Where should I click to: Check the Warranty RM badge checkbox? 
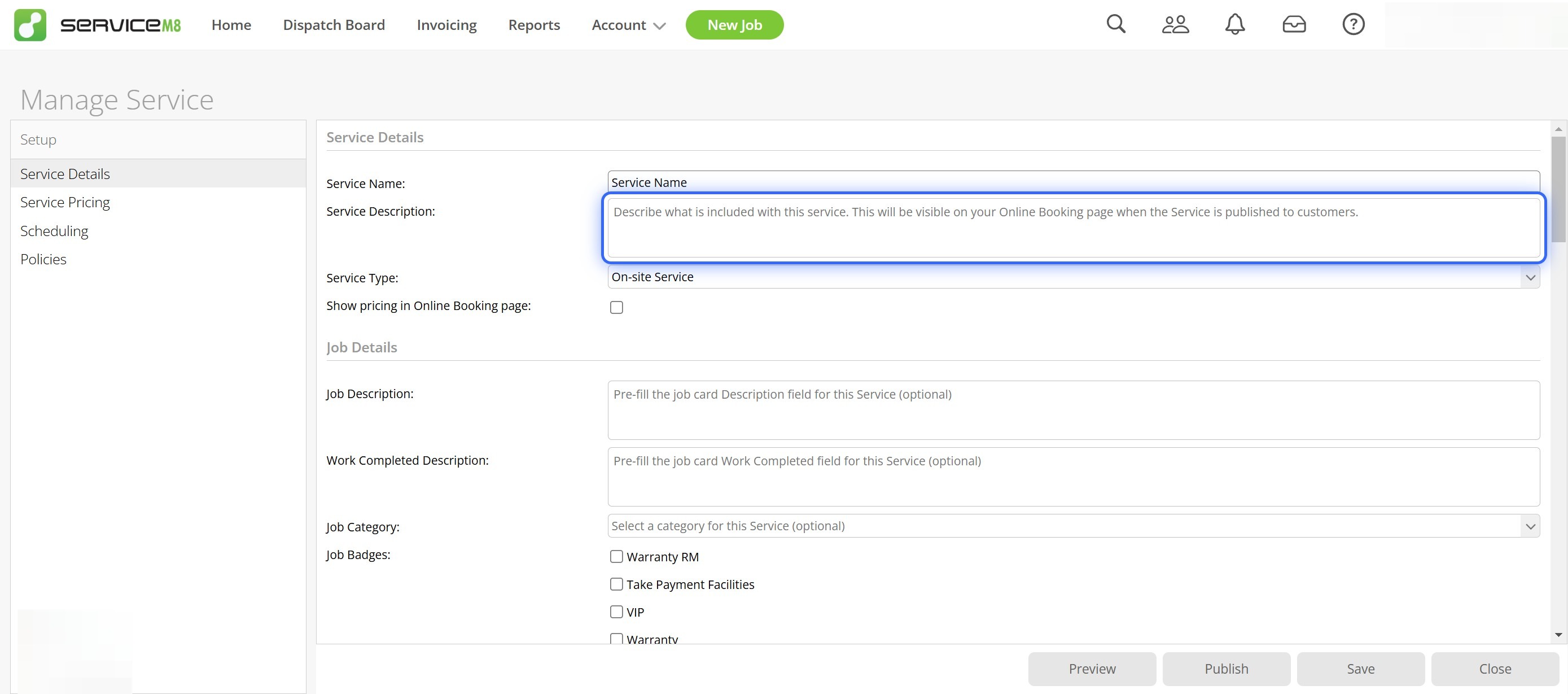[616, 556]
